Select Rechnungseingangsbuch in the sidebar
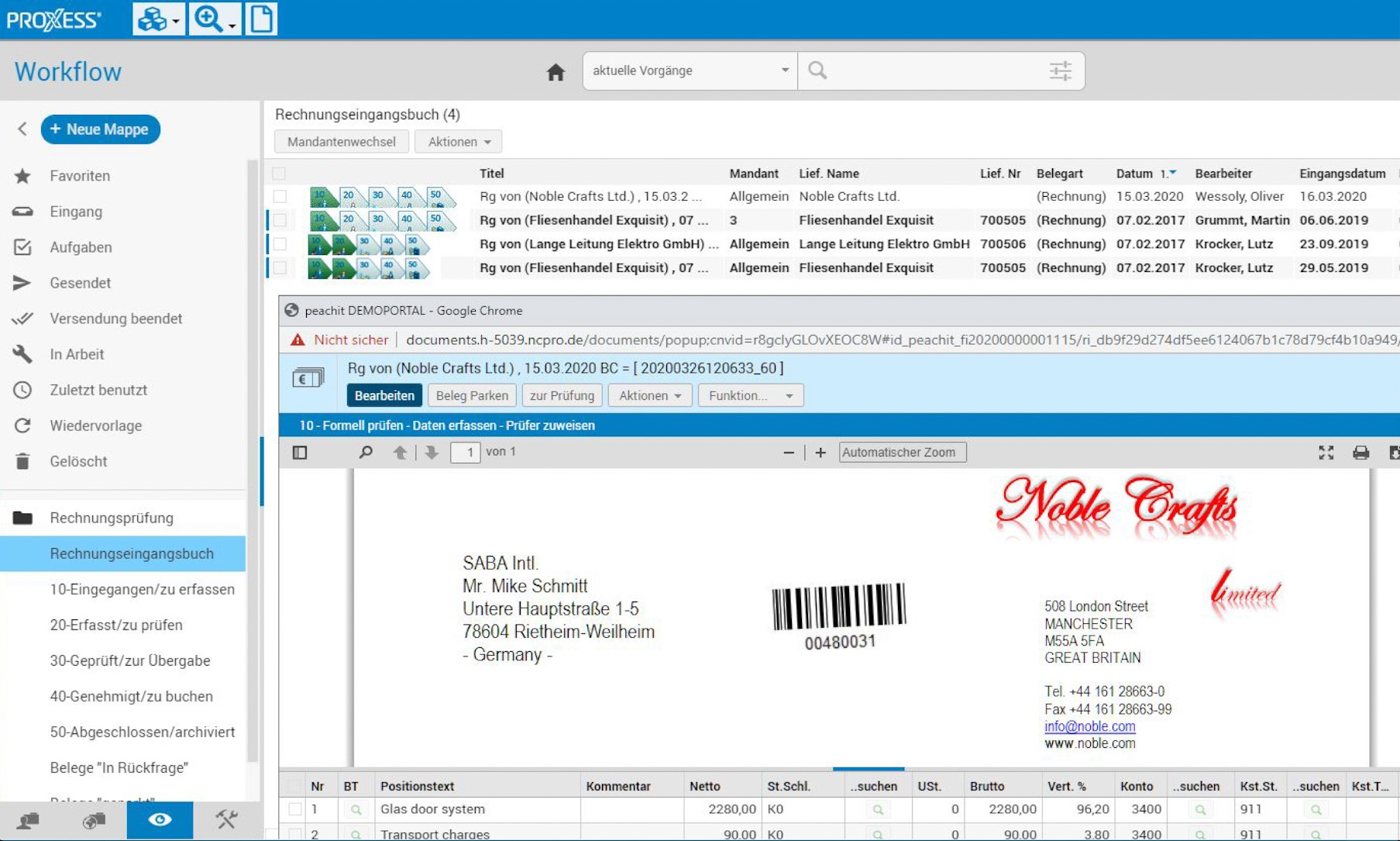The image size is (1400, 841). coord(122,553)
